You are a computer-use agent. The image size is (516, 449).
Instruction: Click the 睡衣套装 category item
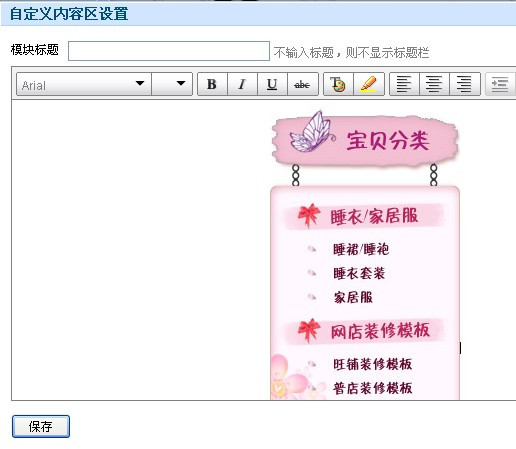point(359,273)
